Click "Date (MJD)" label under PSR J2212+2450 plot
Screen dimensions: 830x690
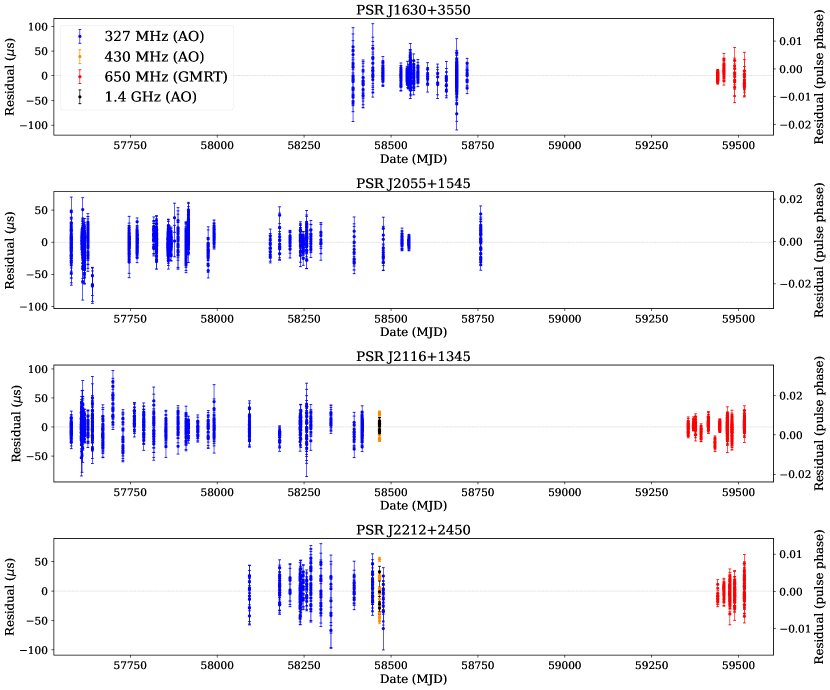(x=413, y=679)
